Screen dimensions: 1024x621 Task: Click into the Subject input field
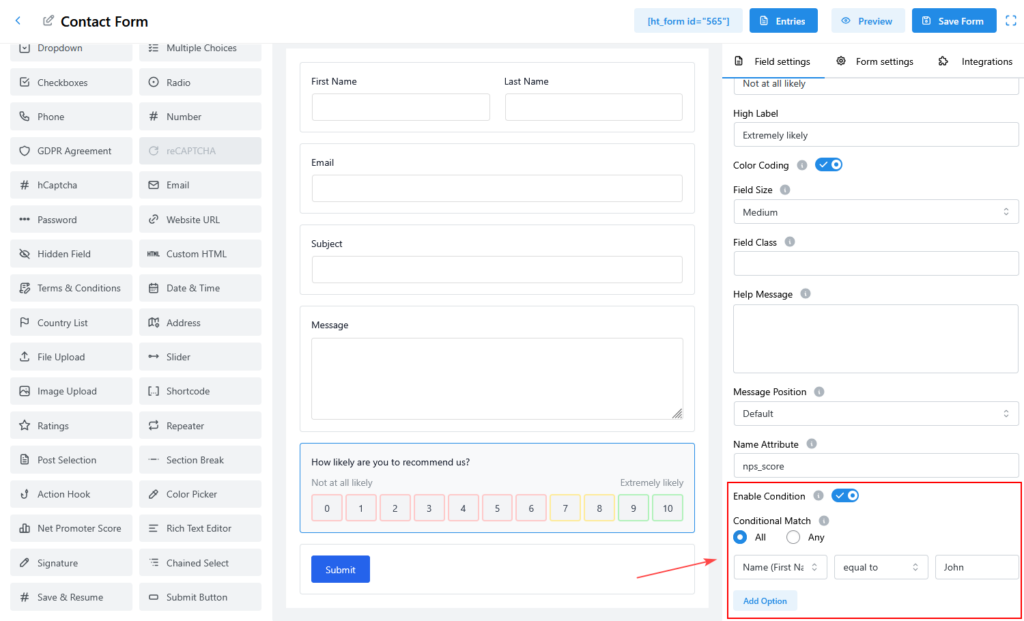(497, 269)
